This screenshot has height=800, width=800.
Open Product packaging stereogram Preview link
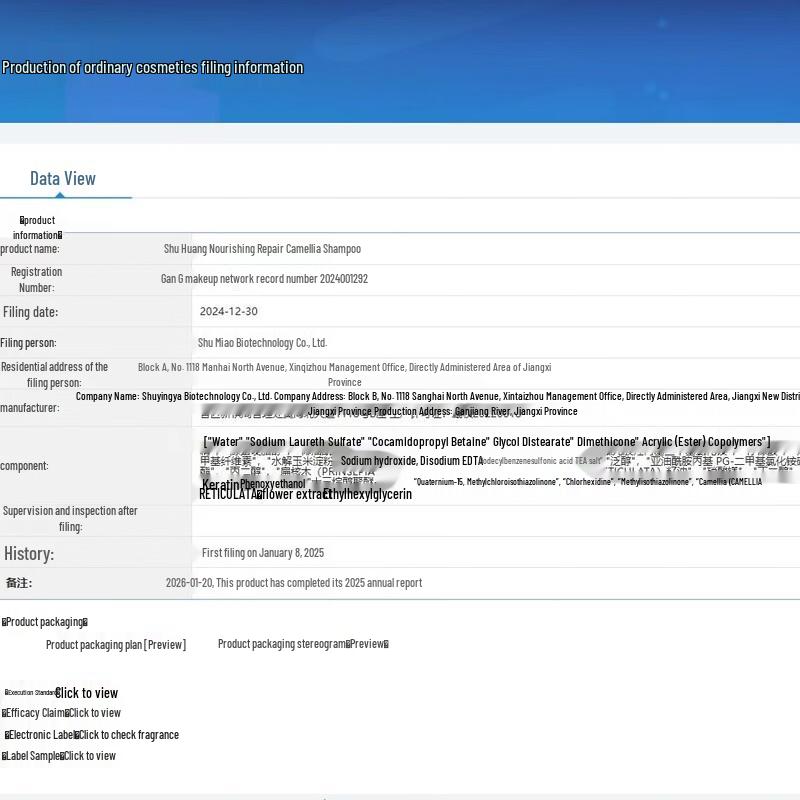303,644
